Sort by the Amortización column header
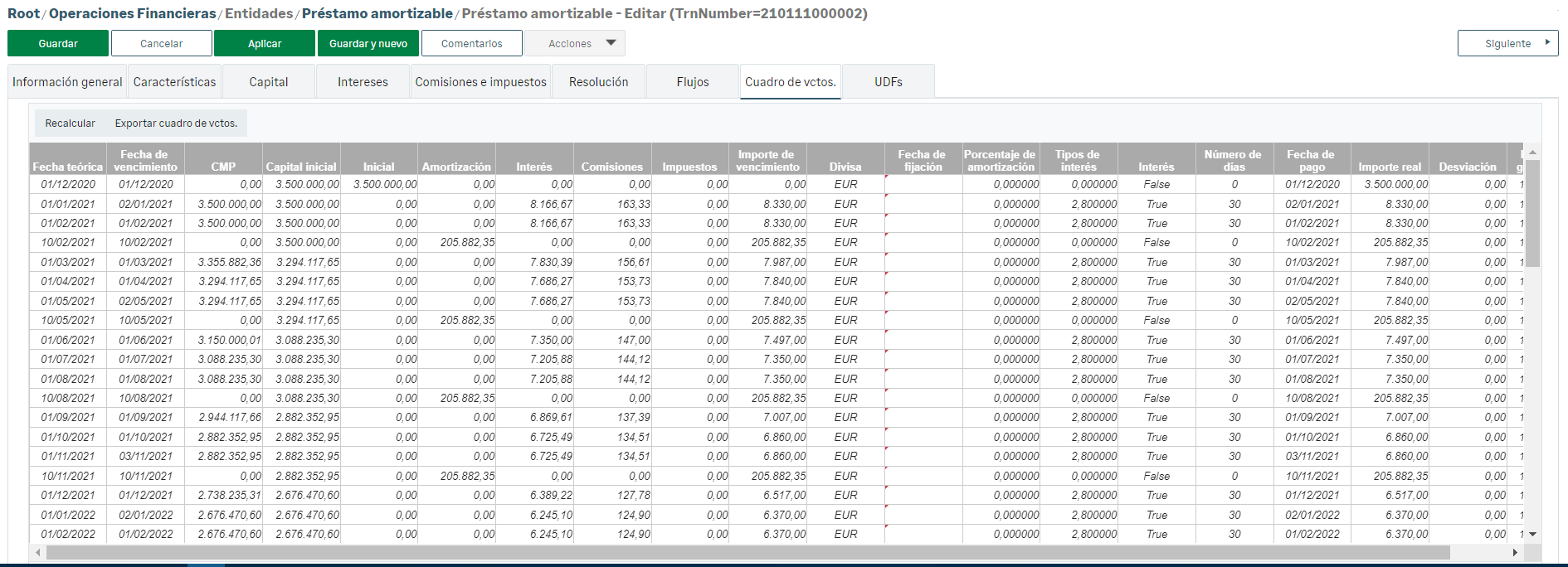The width and height of the screenshot is (1568, 567). tap(456, 167)
